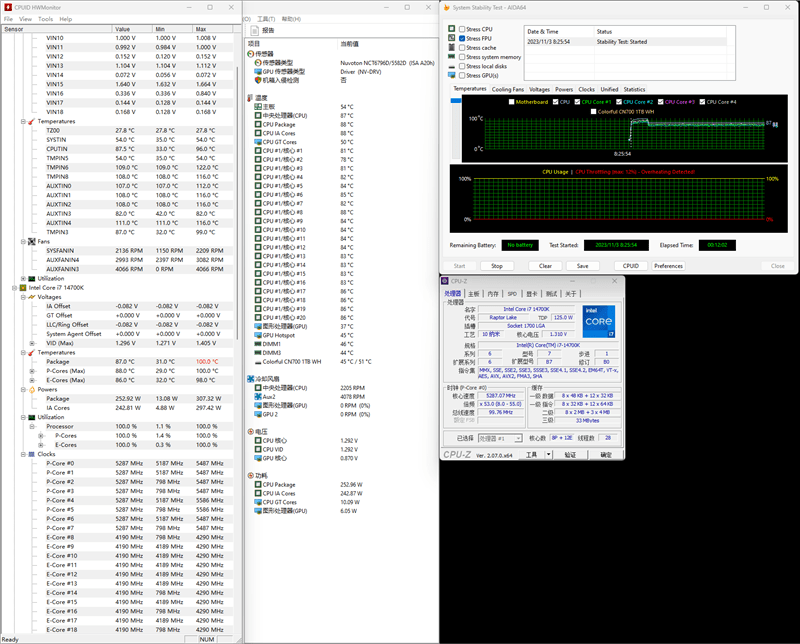Screen dimensions: 800x644
Task: Click the GPU Hotspot monitor icon
Action: [x=258, y=335]
